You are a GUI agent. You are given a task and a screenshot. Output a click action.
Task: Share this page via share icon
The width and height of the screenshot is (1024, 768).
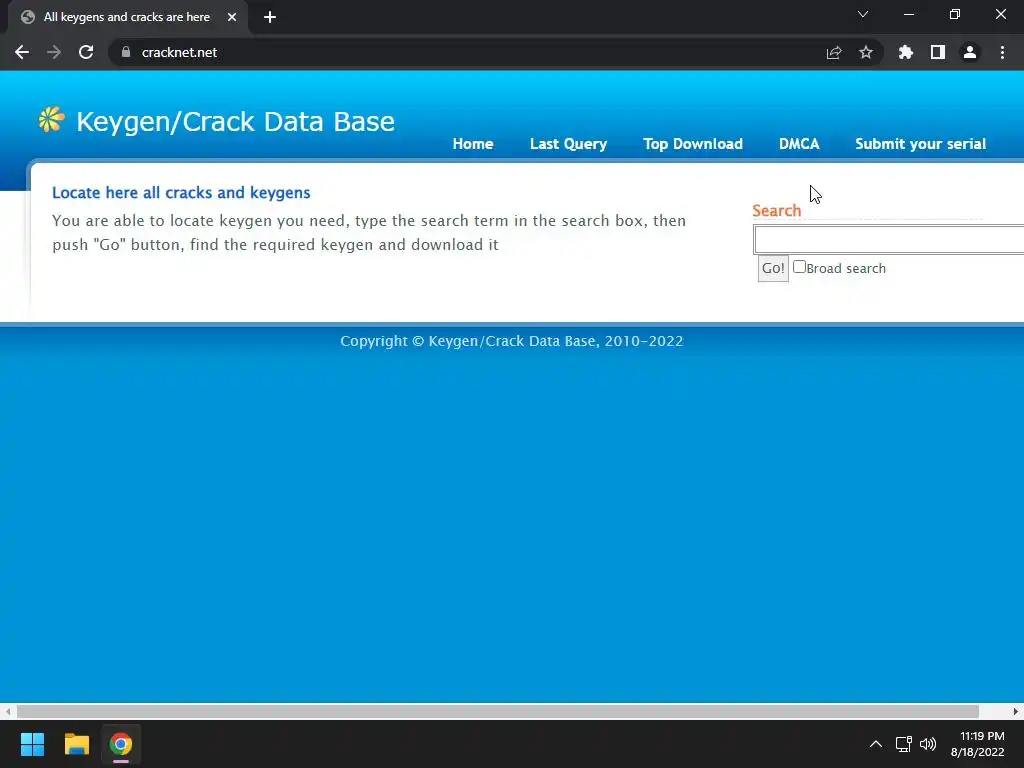click(834, 52)
